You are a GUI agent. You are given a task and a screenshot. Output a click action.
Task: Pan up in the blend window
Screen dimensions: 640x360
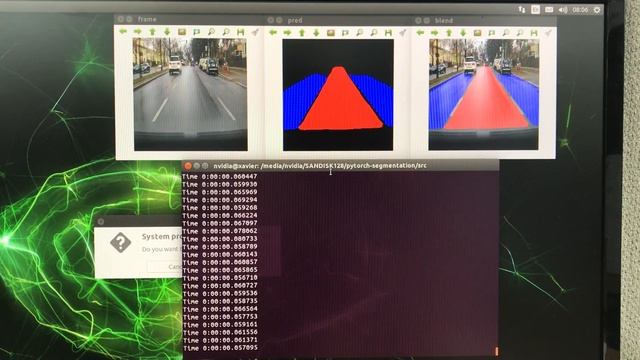pos(449,32)
